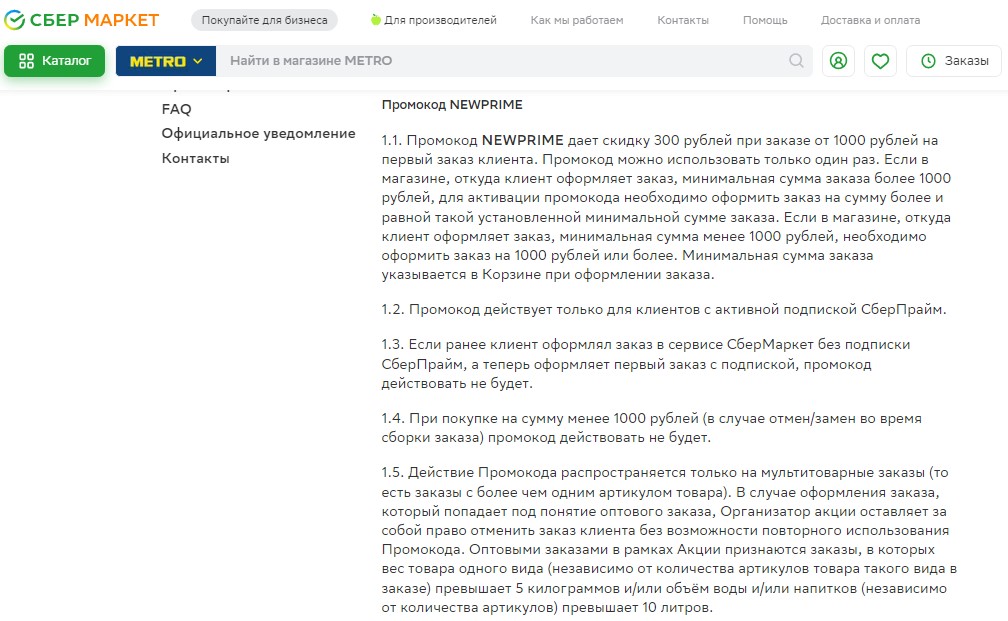1008x621 pixels.
Task: Open Доставка и оплата link
Action: click(870, 20)
